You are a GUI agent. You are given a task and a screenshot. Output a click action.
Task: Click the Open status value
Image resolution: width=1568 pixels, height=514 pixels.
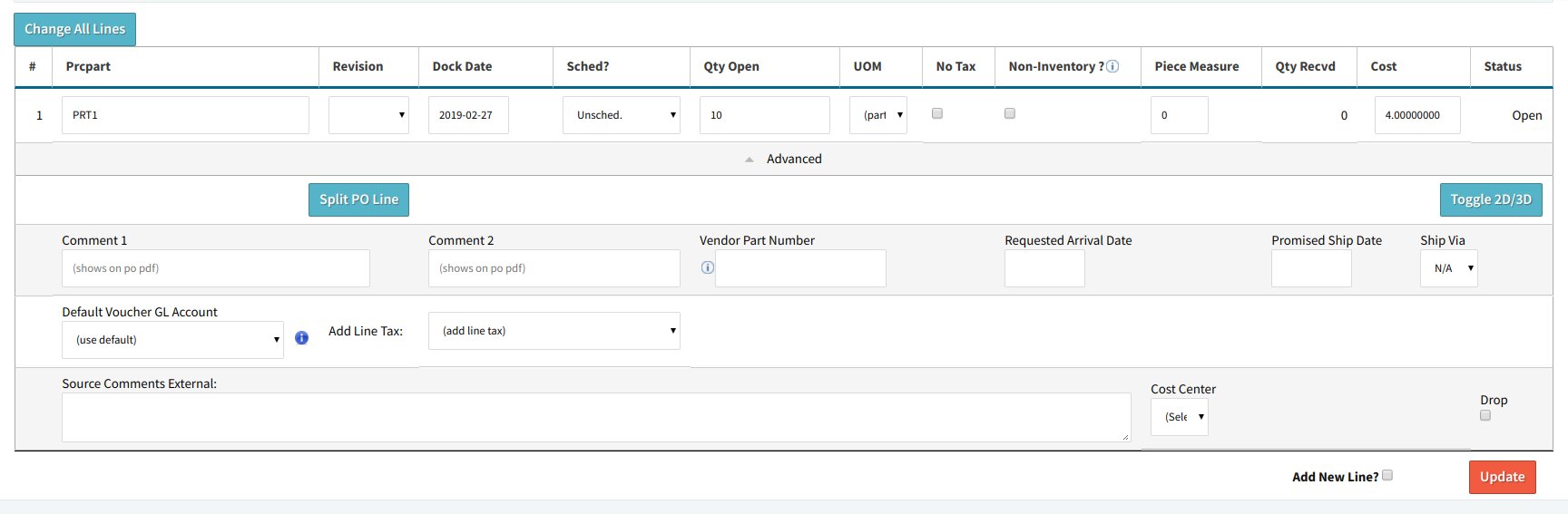click(1527, 115)
